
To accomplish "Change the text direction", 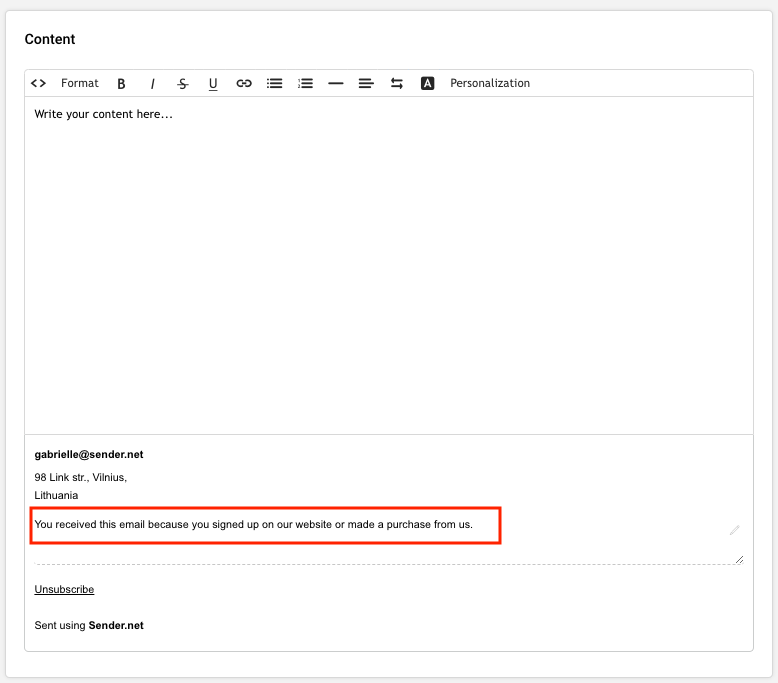I will pos(397,84).
